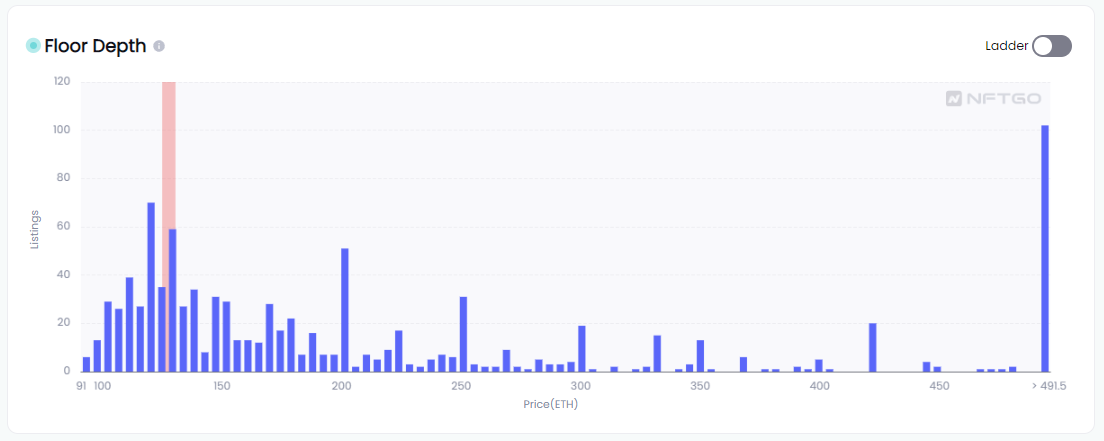Click the bar at 350 ETH
The height and width of the screenshot is (441, 1104).
click(x=700, y=355)
